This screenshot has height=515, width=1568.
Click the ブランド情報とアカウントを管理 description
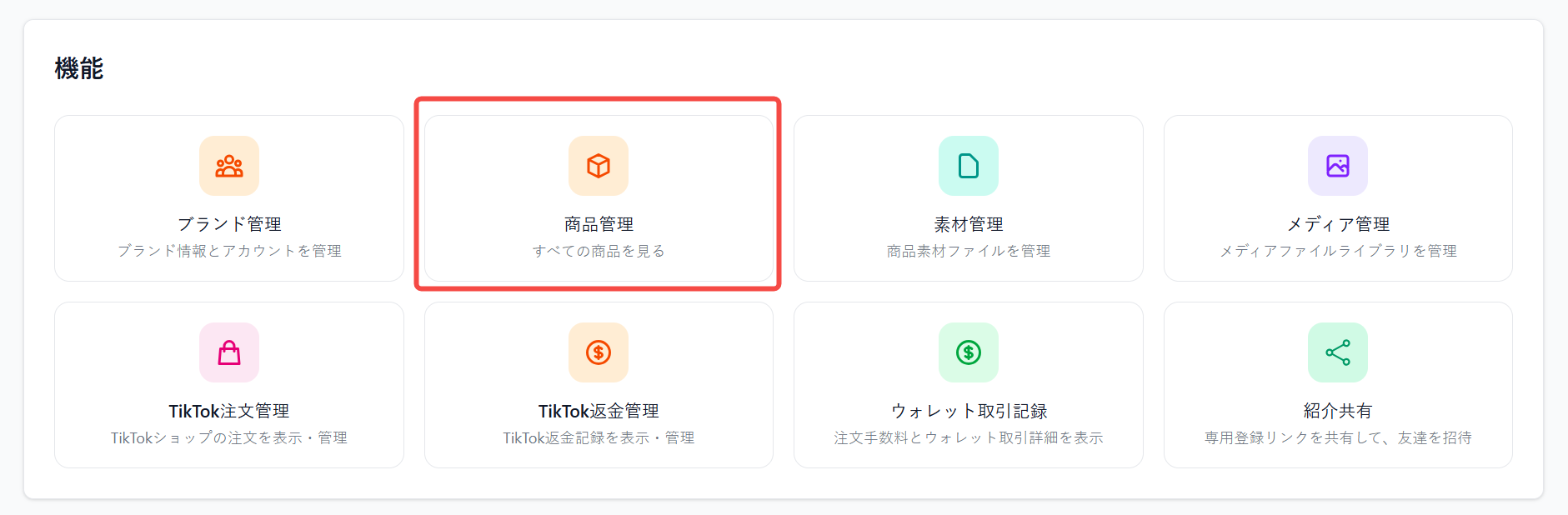pos(228,250)
